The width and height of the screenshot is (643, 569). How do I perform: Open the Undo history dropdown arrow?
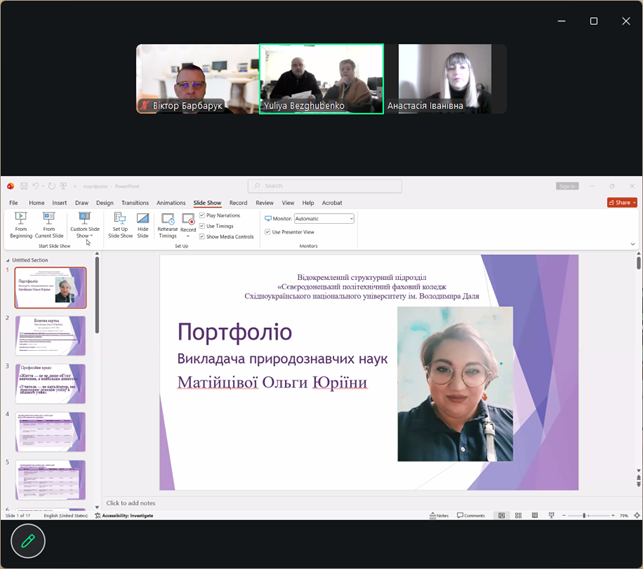[43, 186]
